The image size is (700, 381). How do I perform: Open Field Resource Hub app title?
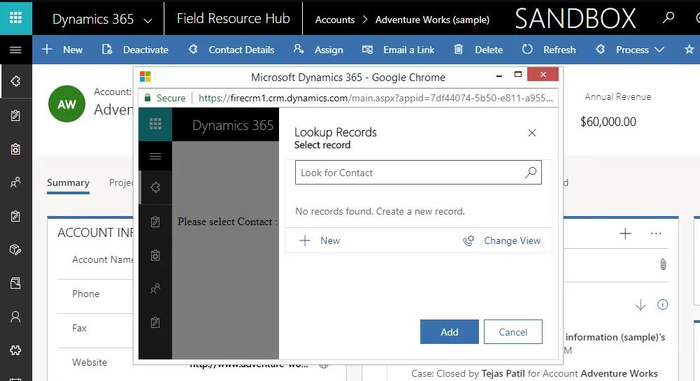point(233,18)
